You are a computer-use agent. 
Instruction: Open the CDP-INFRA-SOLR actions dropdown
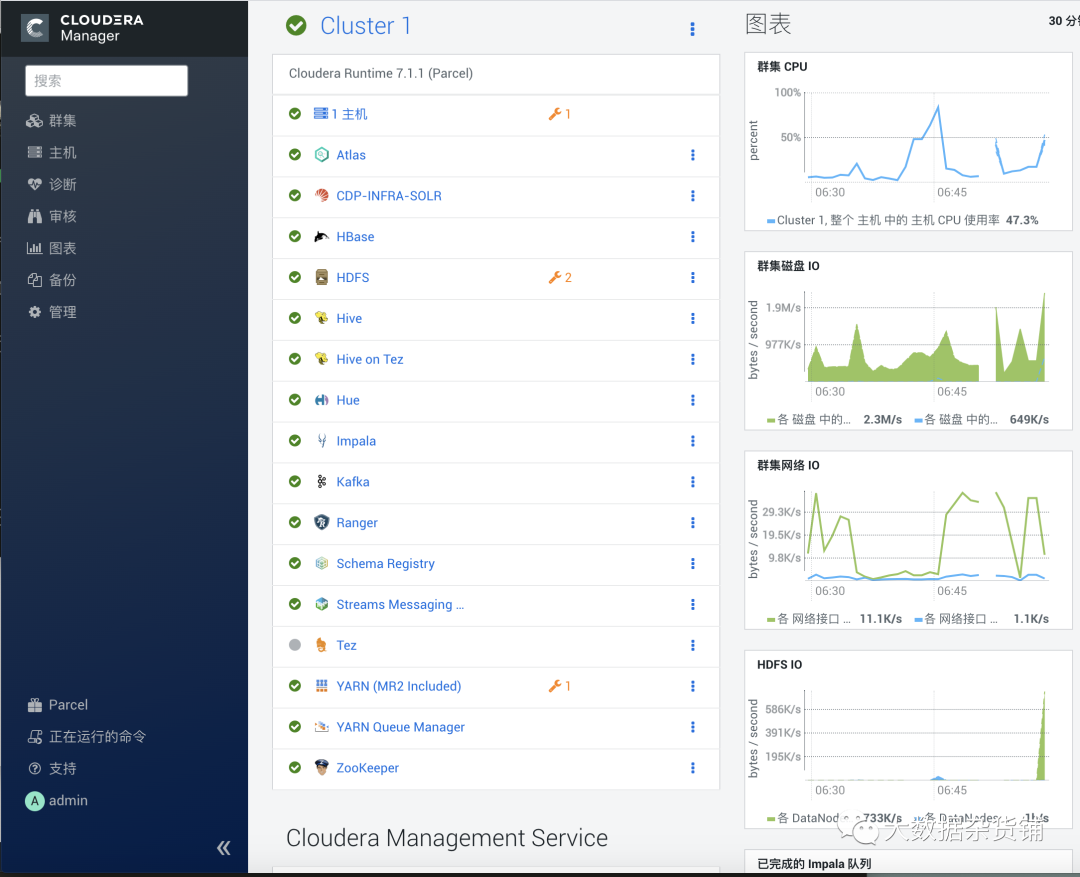coord(692,196)
